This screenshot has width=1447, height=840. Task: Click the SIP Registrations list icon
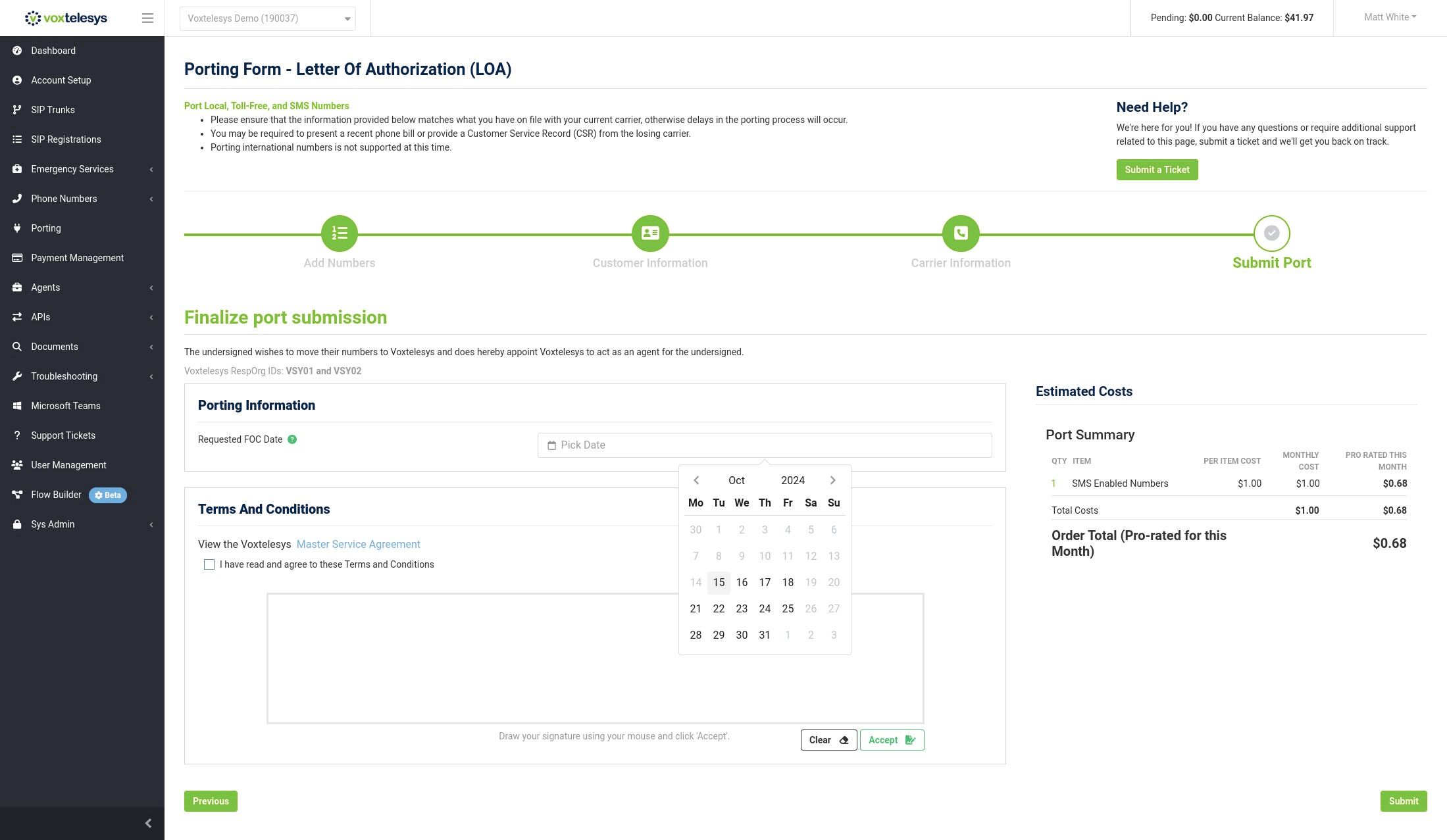click(x=17, y=139)
